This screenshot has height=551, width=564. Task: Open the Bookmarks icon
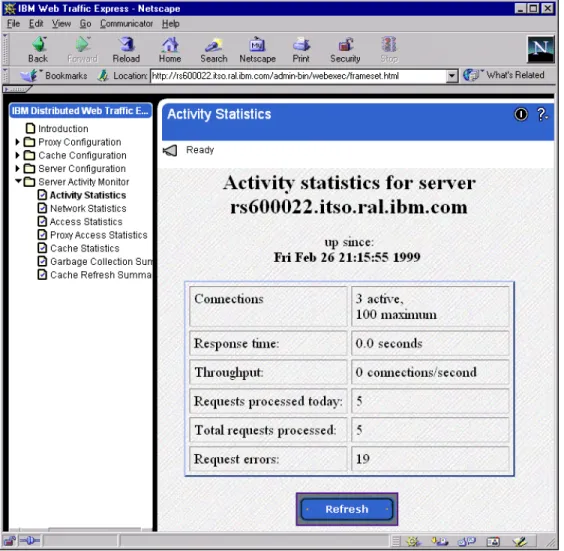pos(29,76)
